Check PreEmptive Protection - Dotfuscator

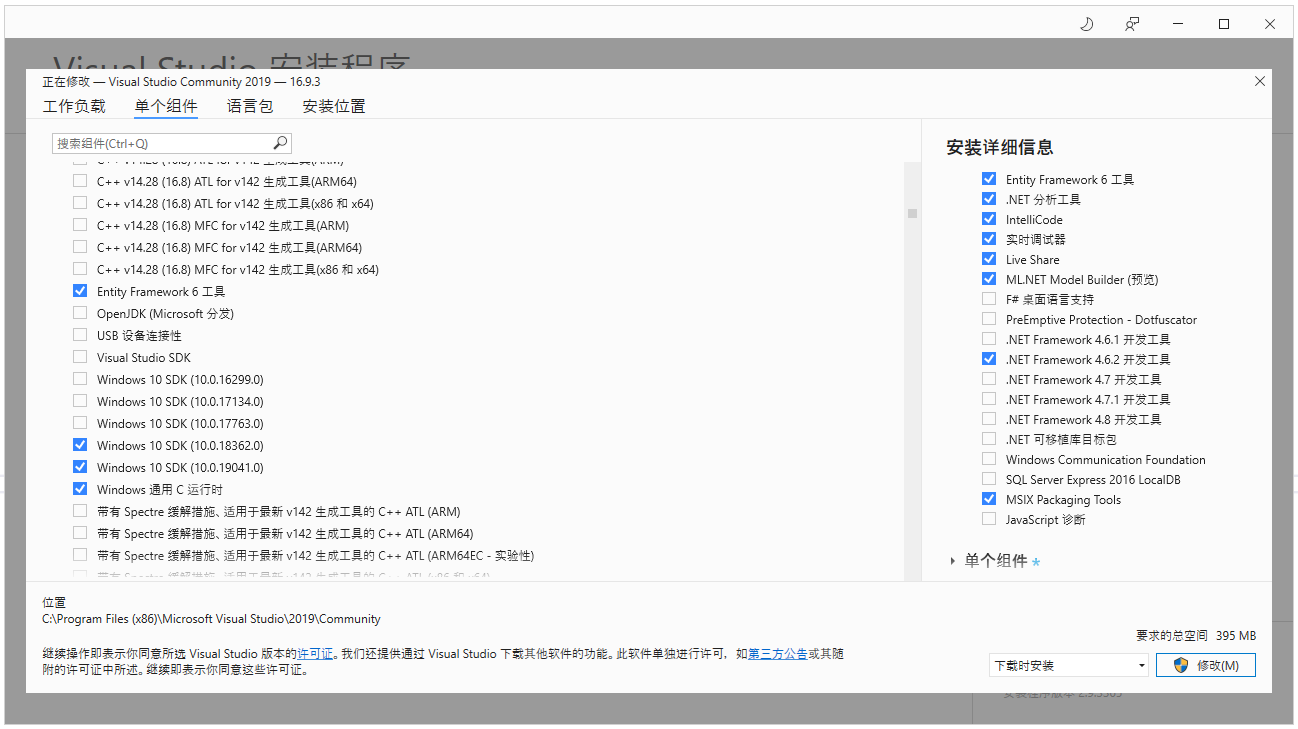tap(989, 319)
